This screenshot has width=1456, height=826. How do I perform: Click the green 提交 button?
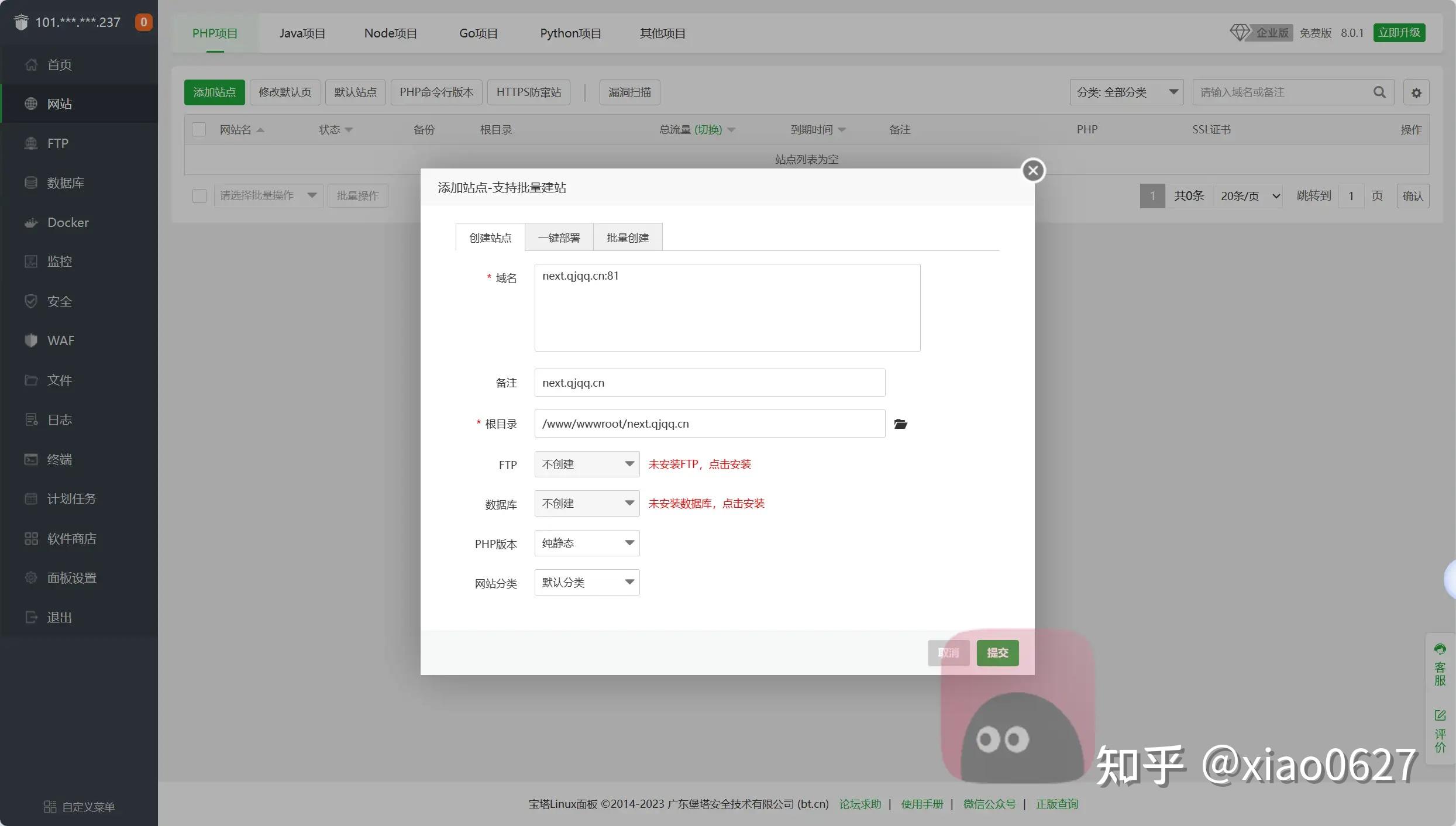click(997, 653)
